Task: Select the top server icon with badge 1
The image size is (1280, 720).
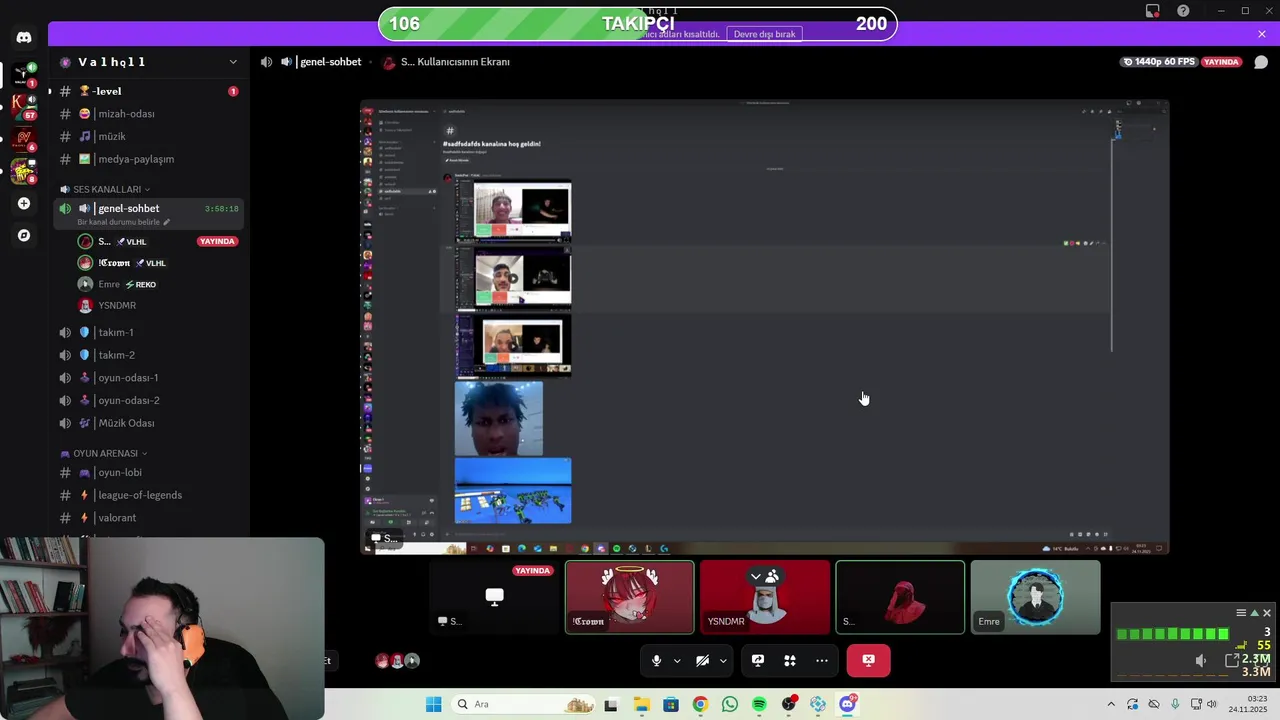Action: [x=23, y=73]
